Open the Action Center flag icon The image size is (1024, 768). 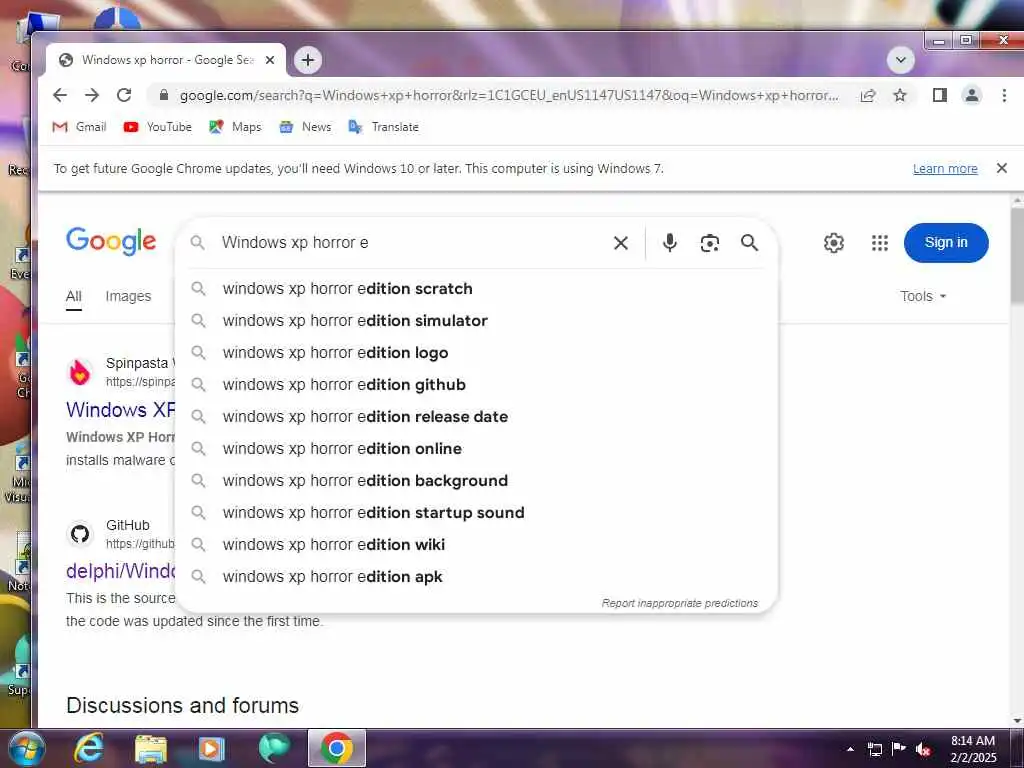tap(899, 749)
